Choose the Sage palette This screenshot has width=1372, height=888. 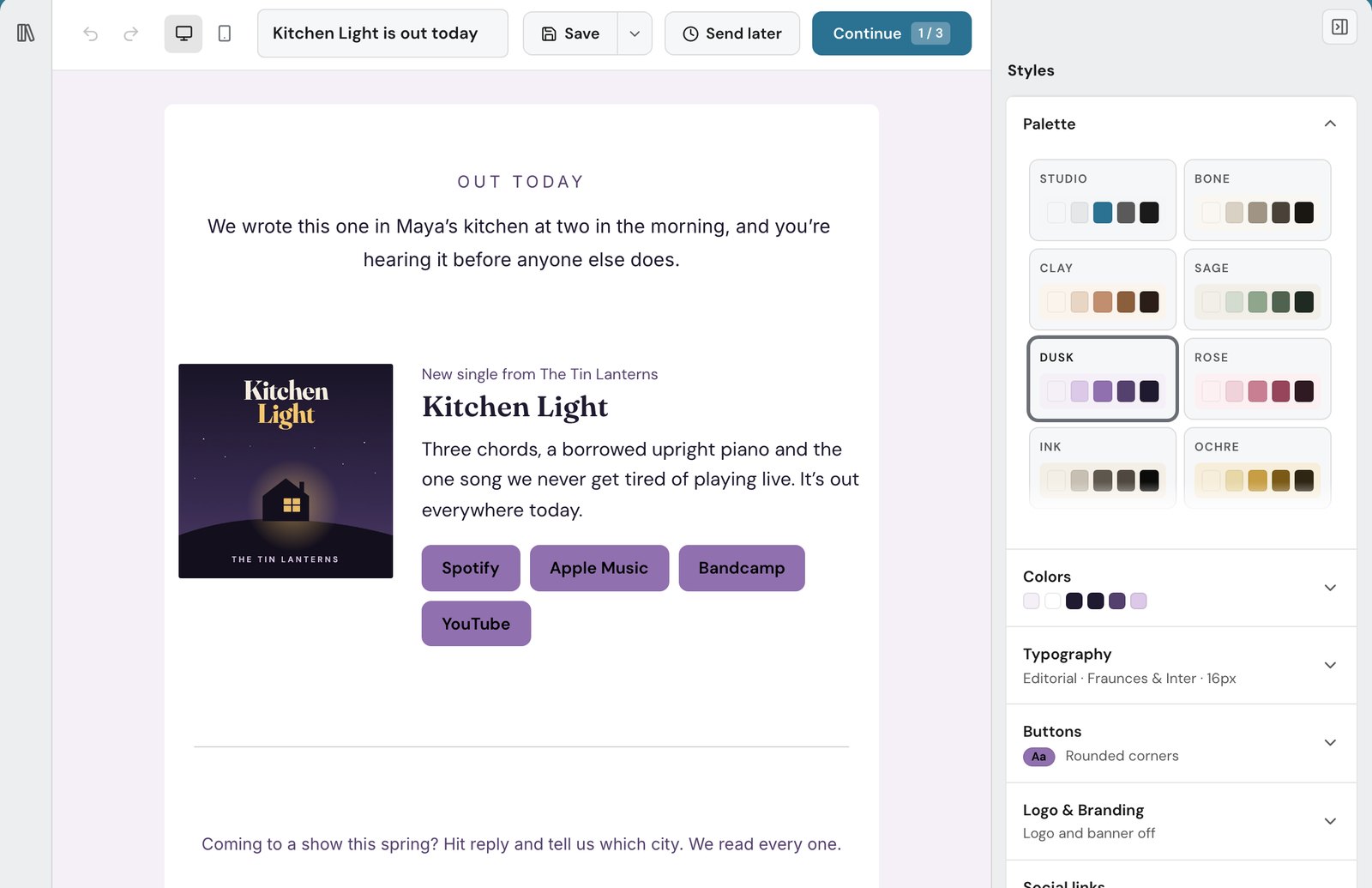point(1257,289)
